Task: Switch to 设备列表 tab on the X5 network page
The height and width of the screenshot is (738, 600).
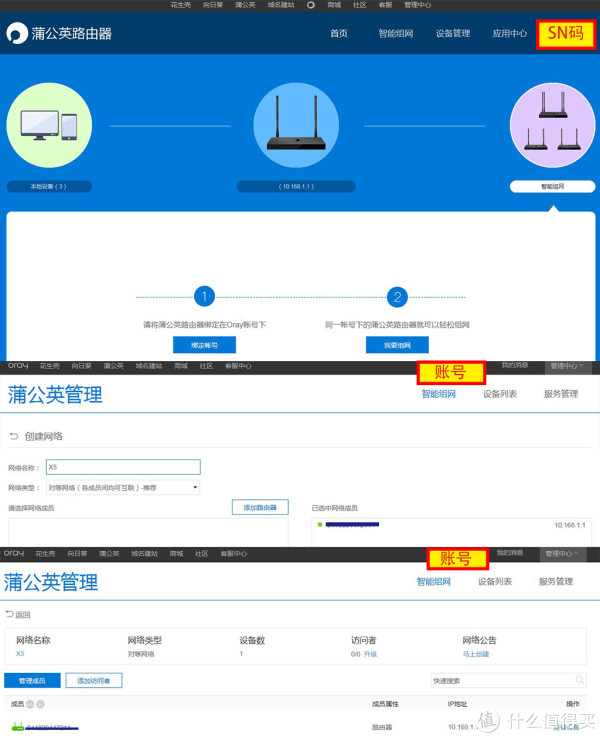Action: 495,582
